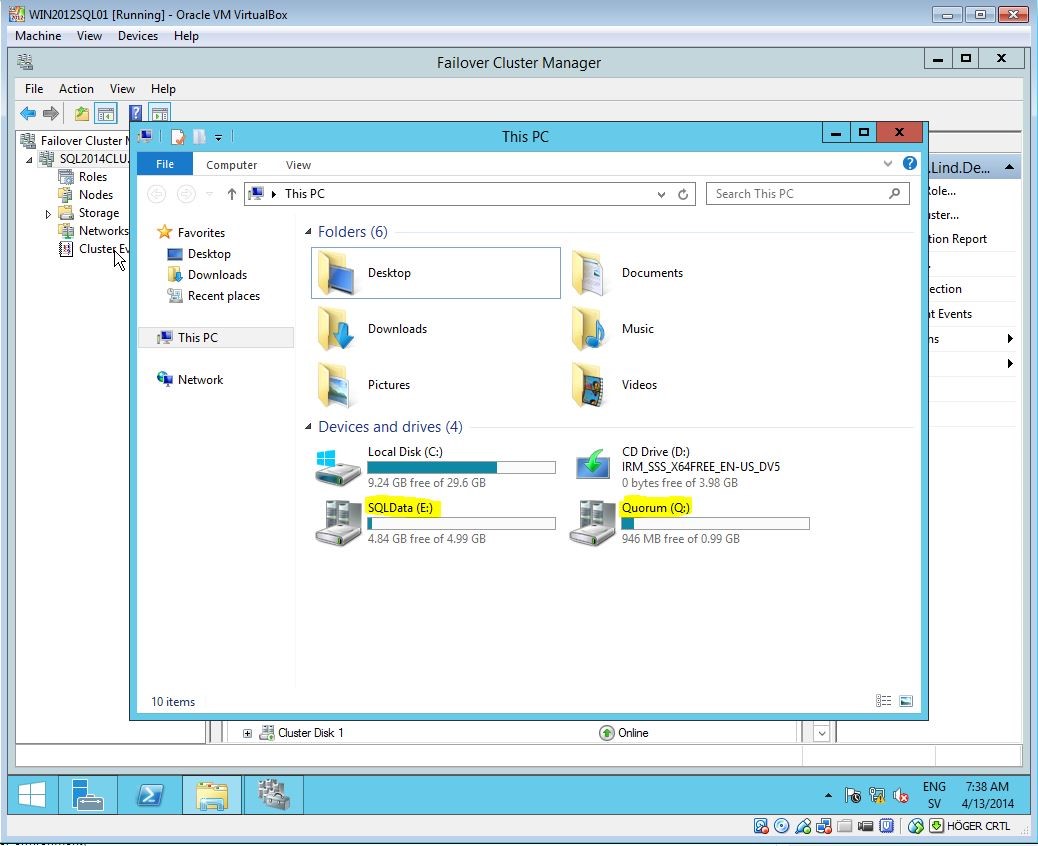Click the Search This PC field

[798, 194]
